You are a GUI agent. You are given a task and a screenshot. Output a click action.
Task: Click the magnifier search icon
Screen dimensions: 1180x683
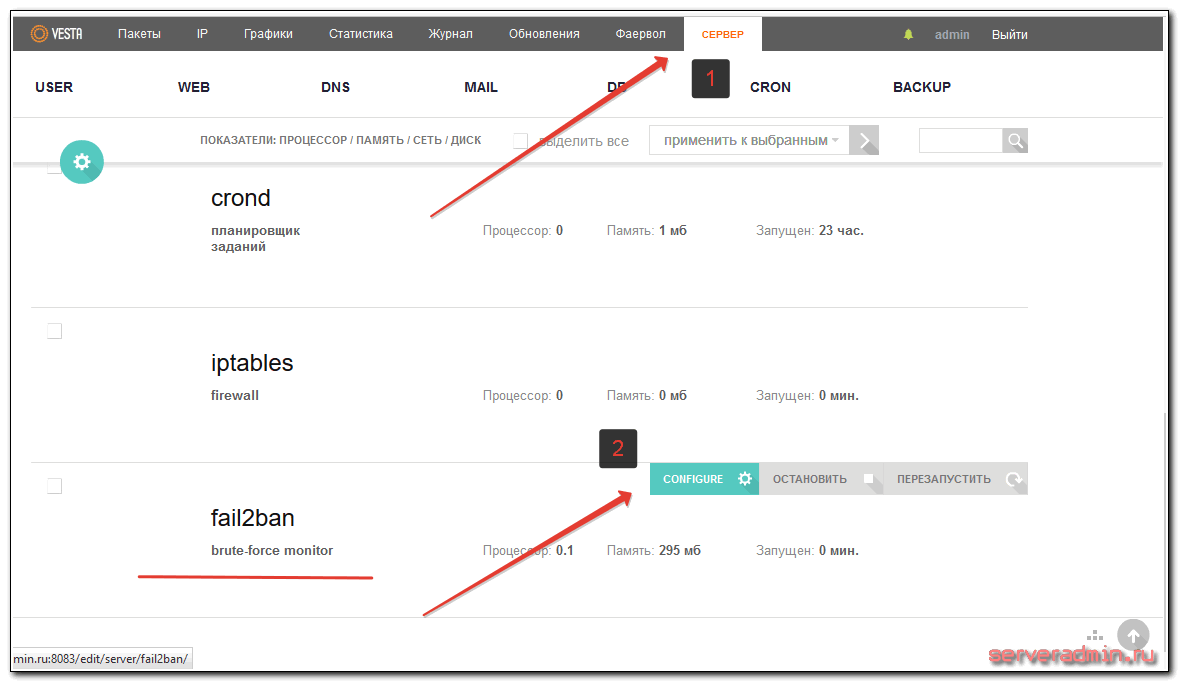(1015, 141)
